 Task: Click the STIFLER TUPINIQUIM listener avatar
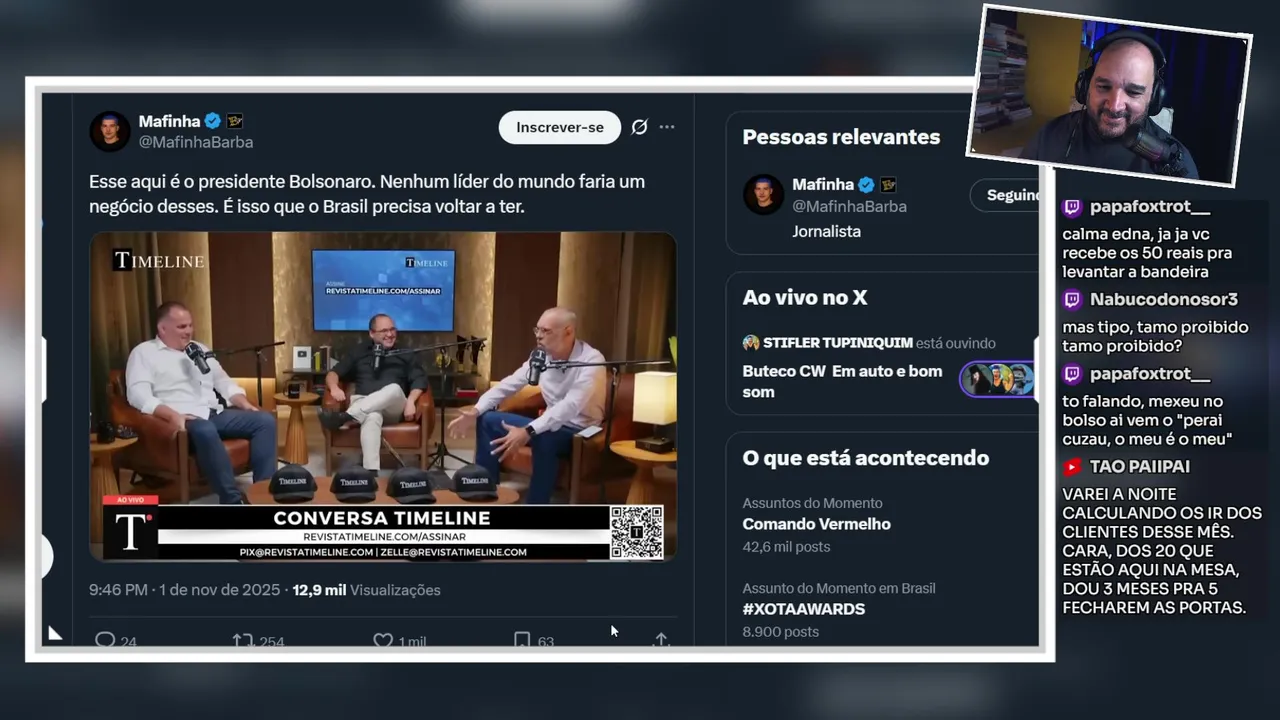(751, 343)
